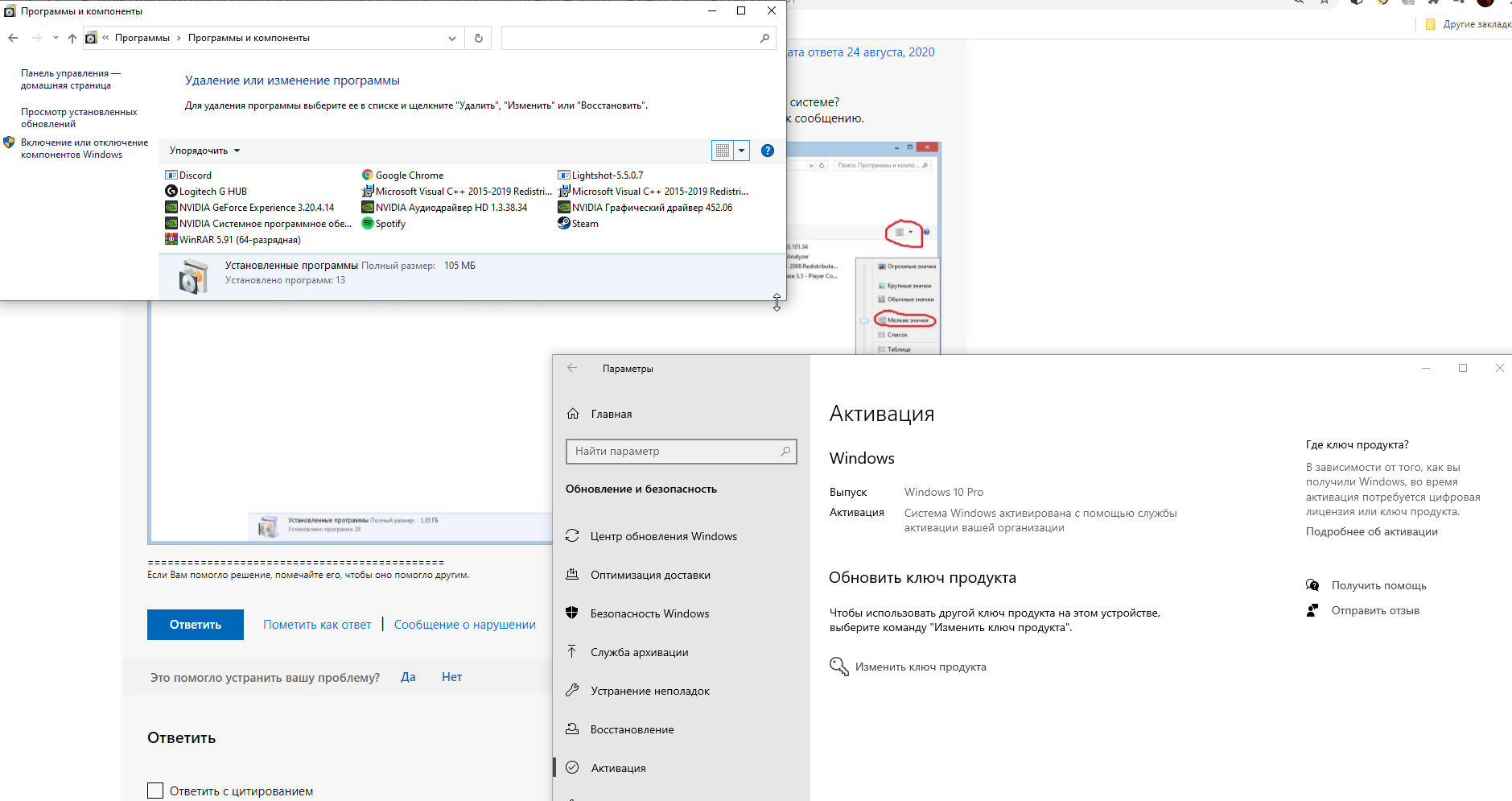Viewport: 1512px width, 801px height.
Task: Open Главная home in Settings
Action: pos(599,414)
